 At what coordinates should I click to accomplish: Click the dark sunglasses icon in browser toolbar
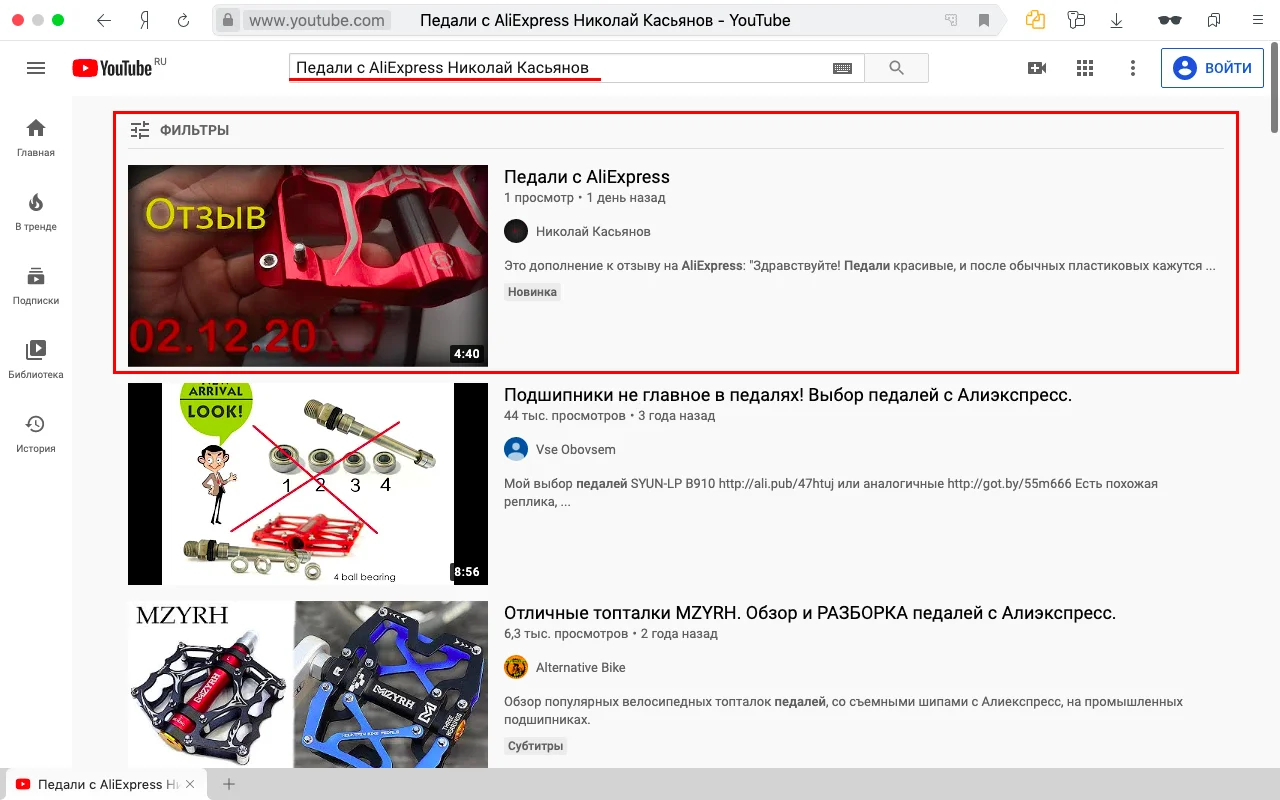pyautogui.click(x=1169, y=20)
